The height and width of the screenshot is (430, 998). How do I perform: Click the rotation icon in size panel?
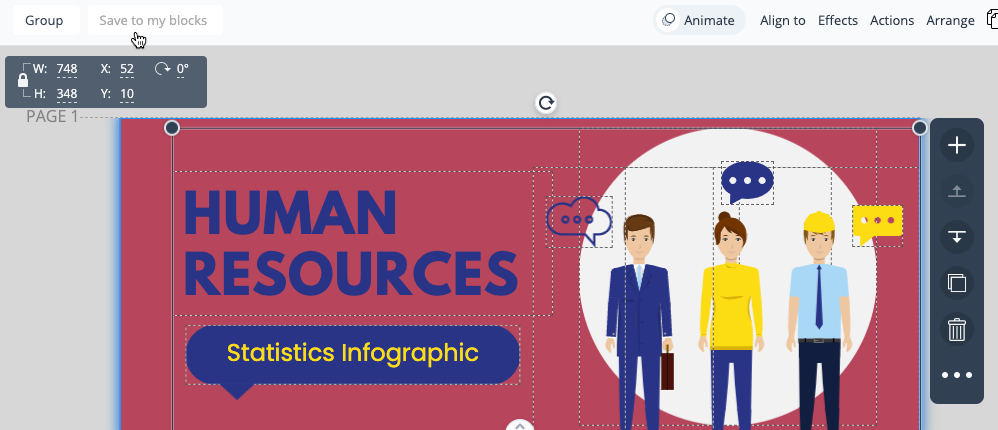click(x=162, y=68)
